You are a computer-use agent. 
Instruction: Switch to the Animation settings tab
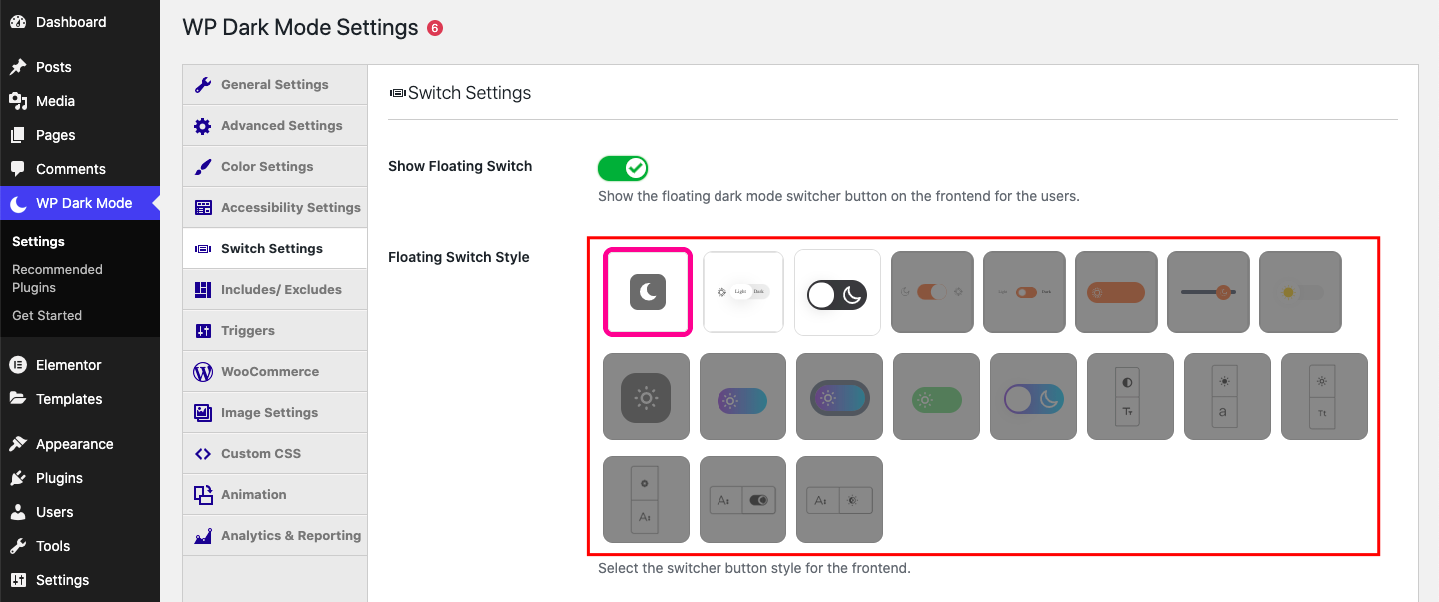pos(274,494)
